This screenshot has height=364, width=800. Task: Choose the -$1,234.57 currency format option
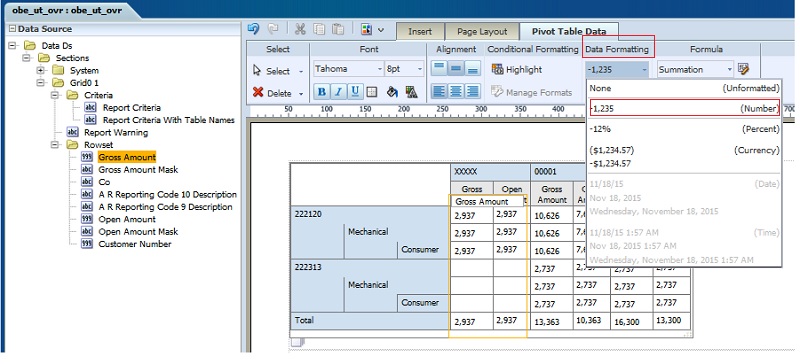(610, 163)
